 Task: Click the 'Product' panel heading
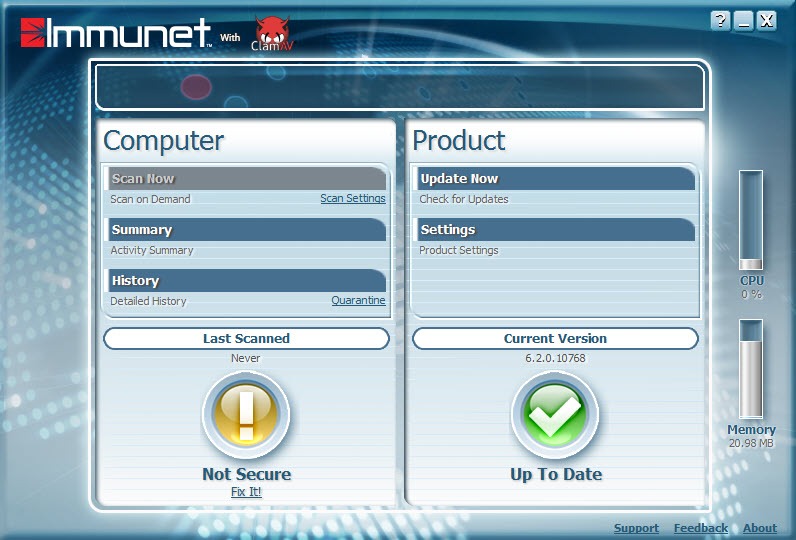pyautogui.click(x=459, y=141)
